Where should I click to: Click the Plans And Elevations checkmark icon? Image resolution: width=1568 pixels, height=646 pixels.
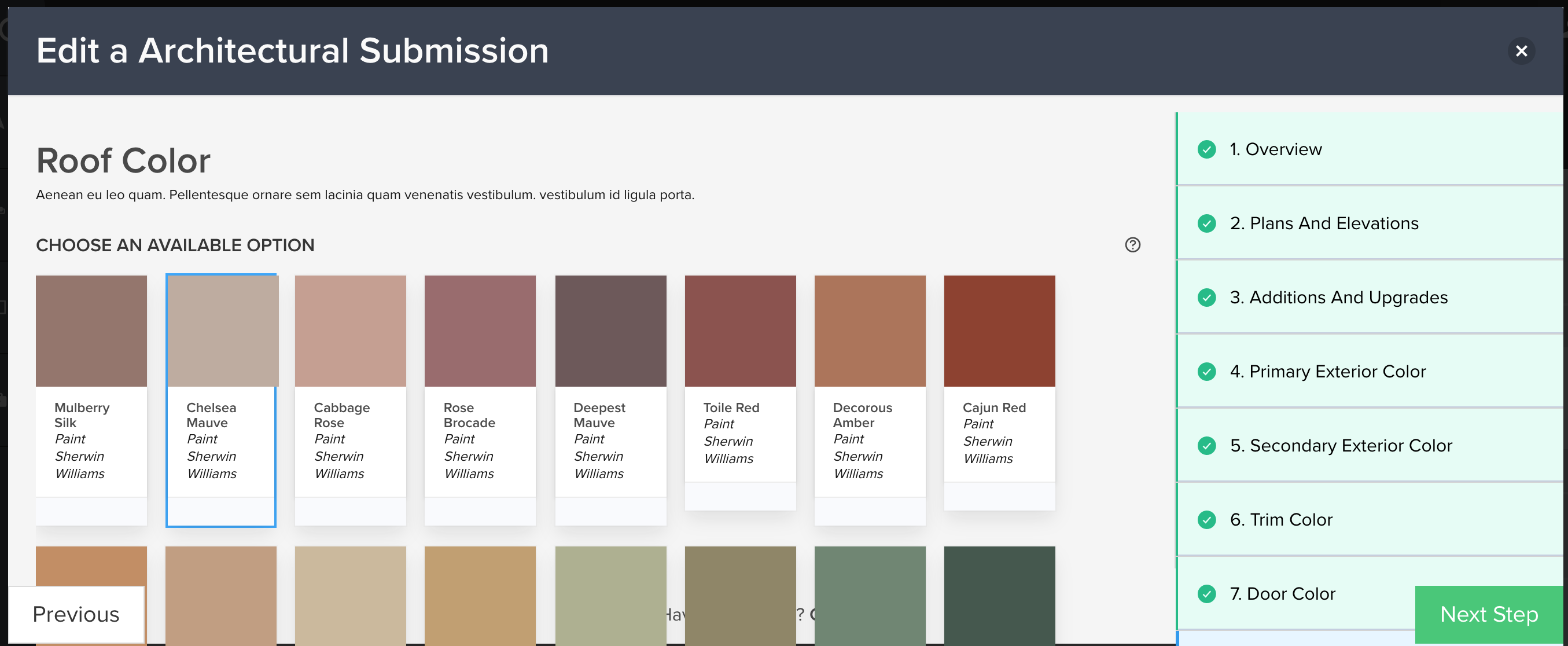tap(1206, 223)
